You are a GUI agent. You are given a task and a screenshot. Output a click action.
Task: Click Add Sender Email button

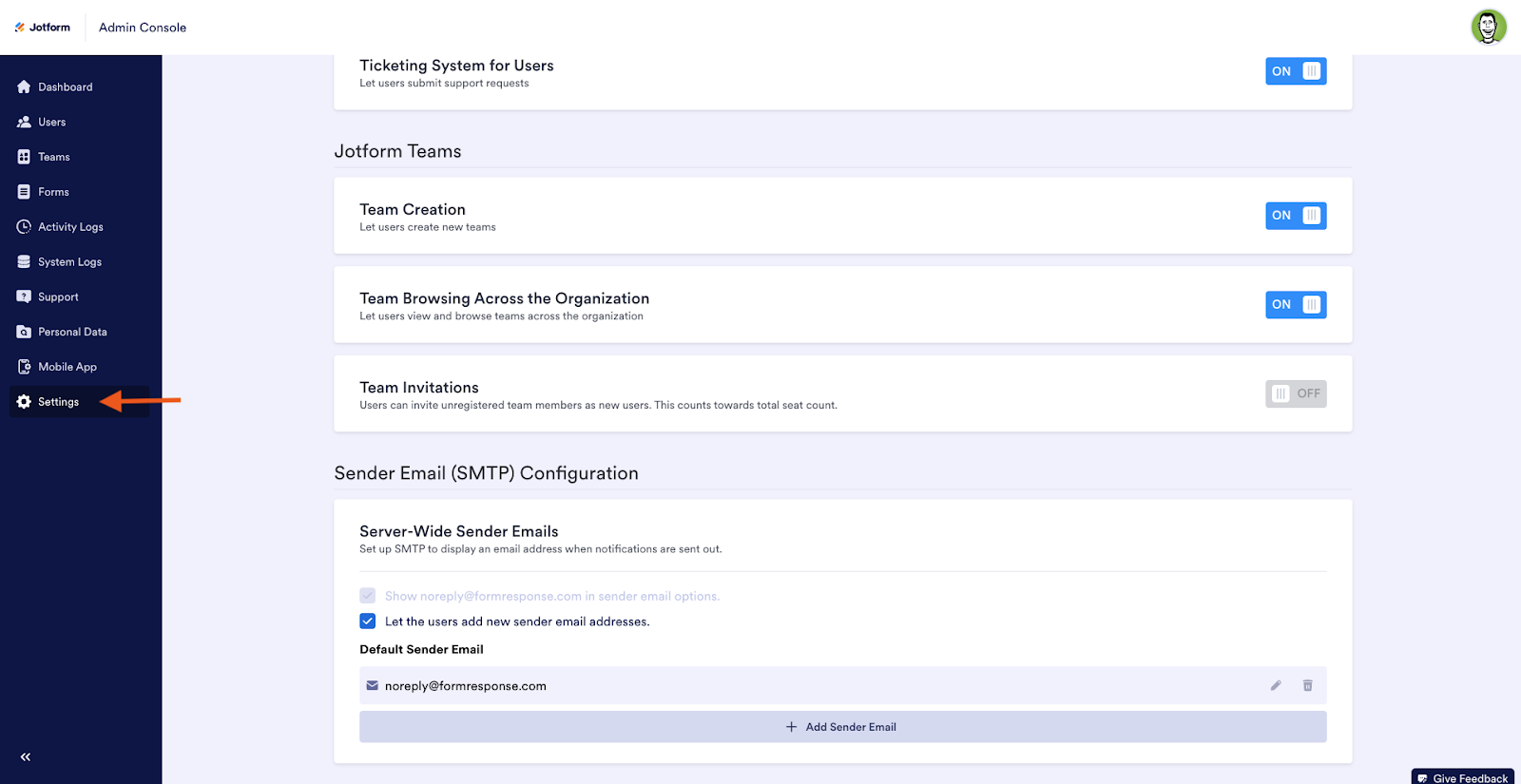tap(842, 727)
